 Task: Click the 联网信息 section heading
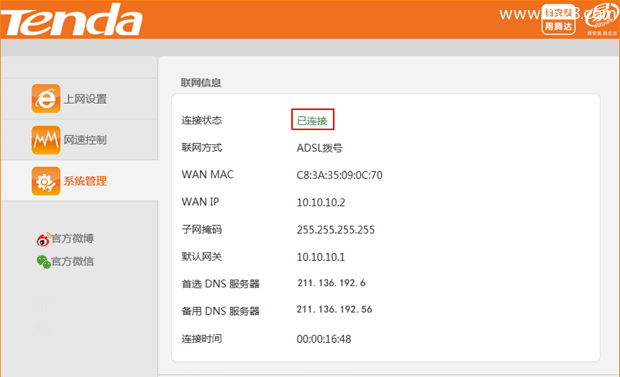coord(201,83)
